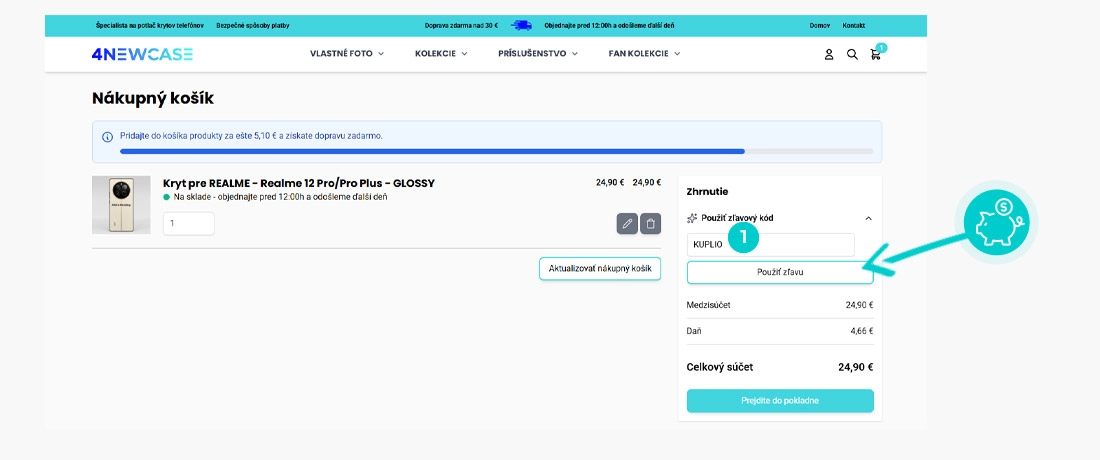Screen dimensions: 1100x460
Task: Click the sparkle icon beside discount code
Action: [692, 218]
